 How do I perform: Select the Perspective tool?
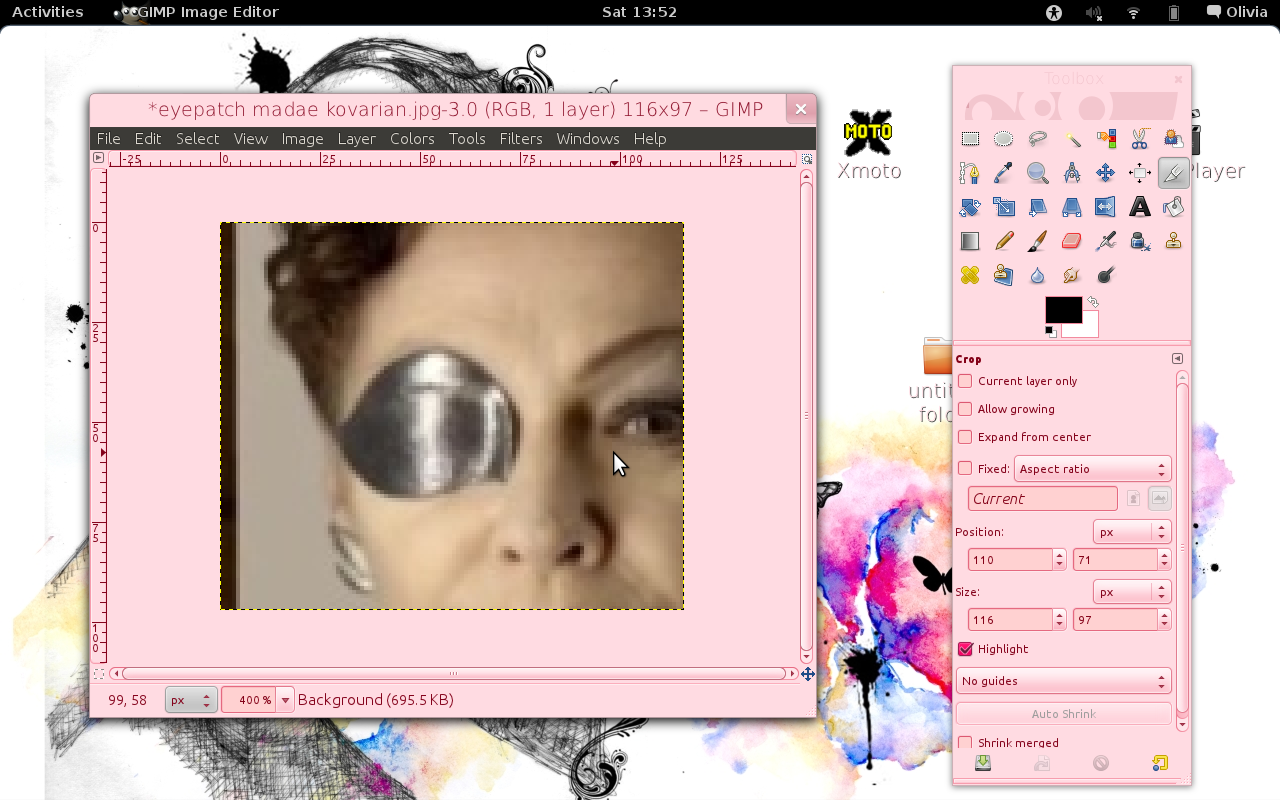click(x=1072, y=207)
